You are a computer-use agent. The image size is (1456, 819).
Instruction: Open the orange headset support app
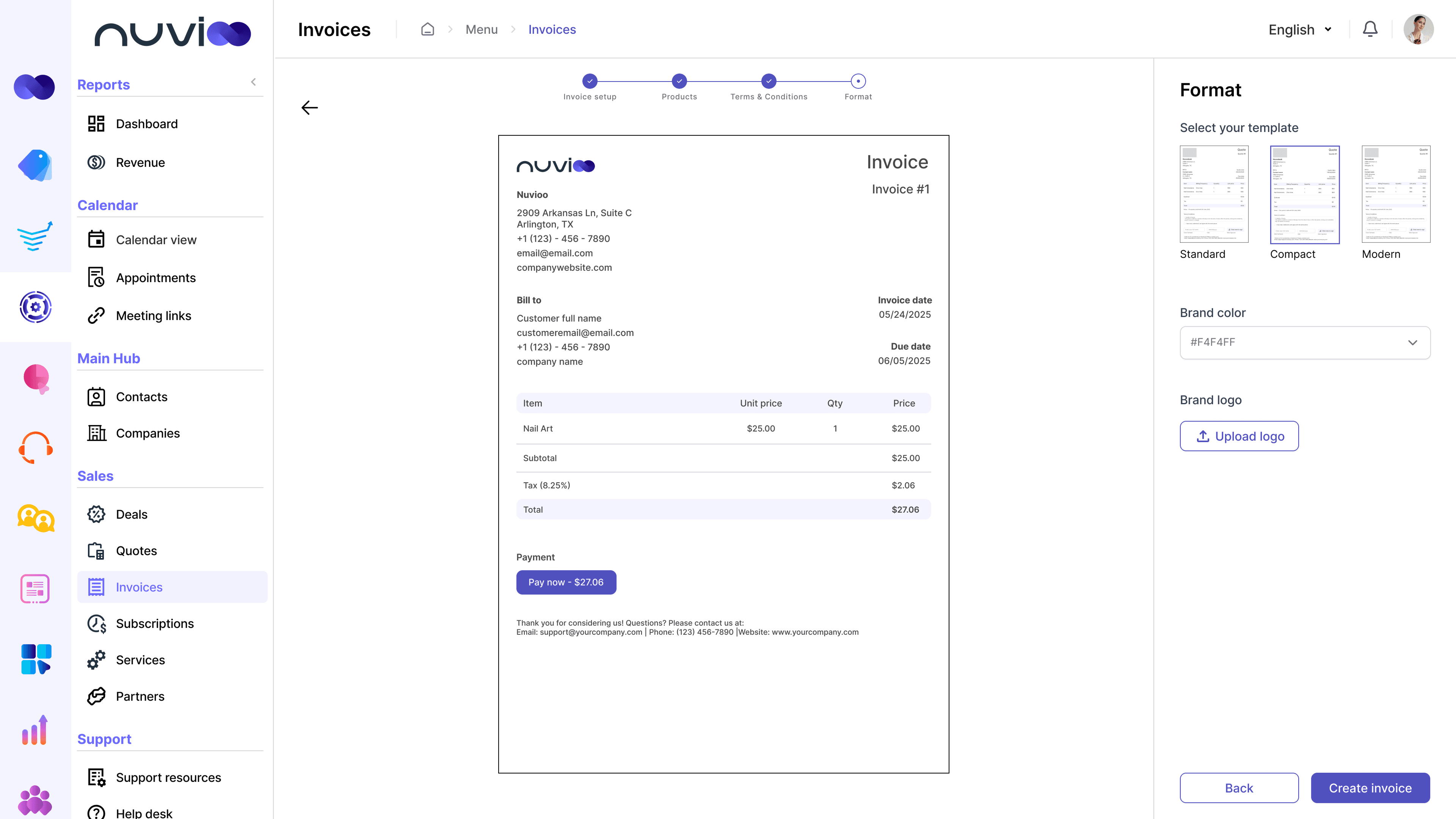[x=35, y=448]
